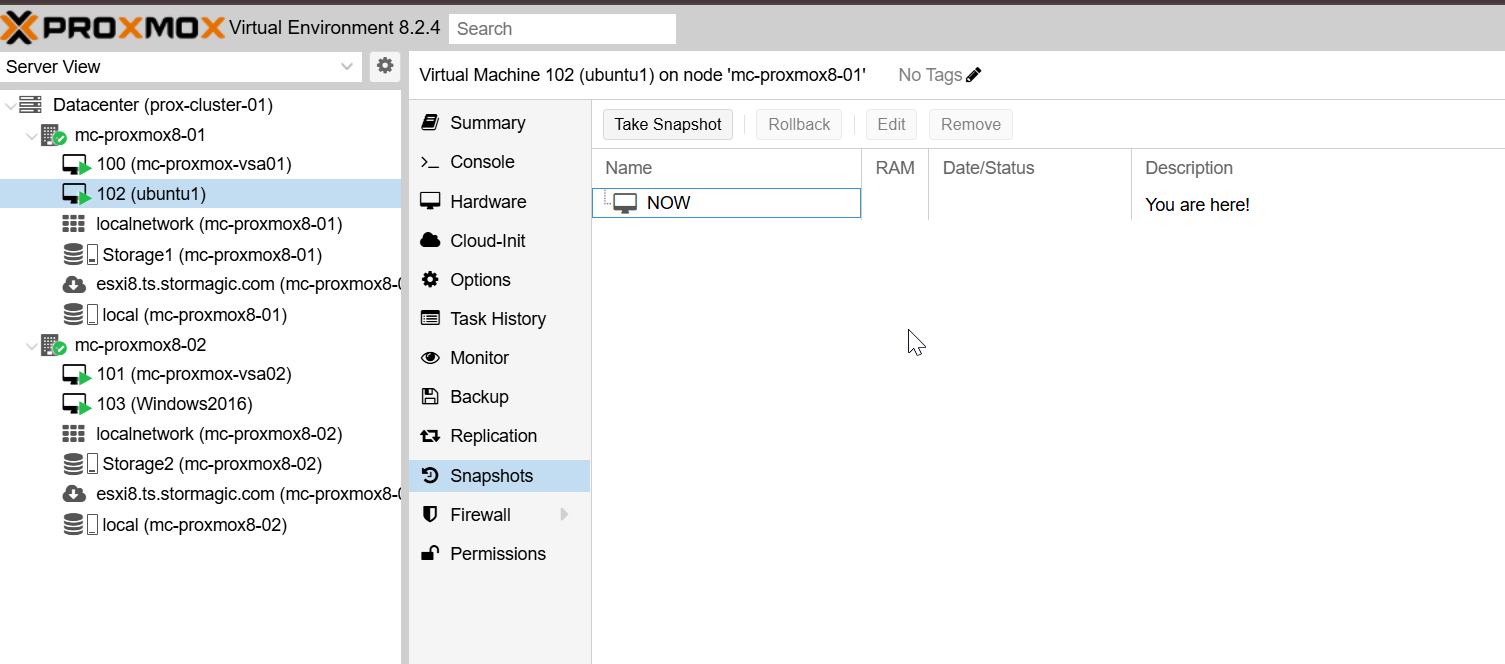Viewport: 1505px width, 664px height.
Task: Click the 'No Tags' label
Action: click(930, 75)
